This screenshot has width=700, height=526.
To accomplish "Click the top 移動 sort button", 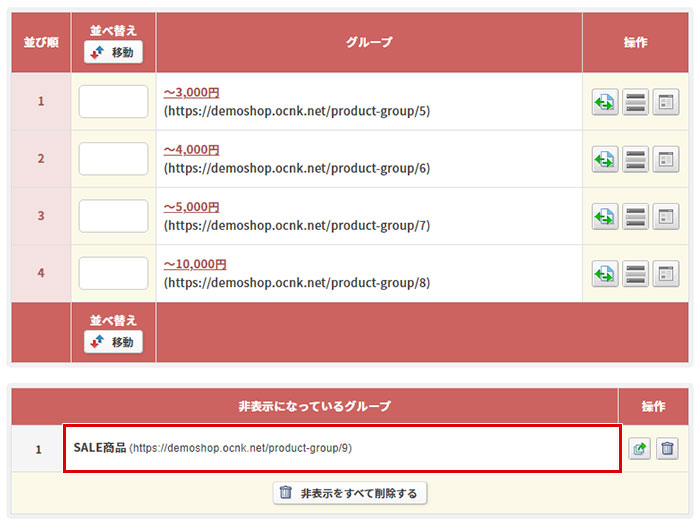I will point(113,52).
